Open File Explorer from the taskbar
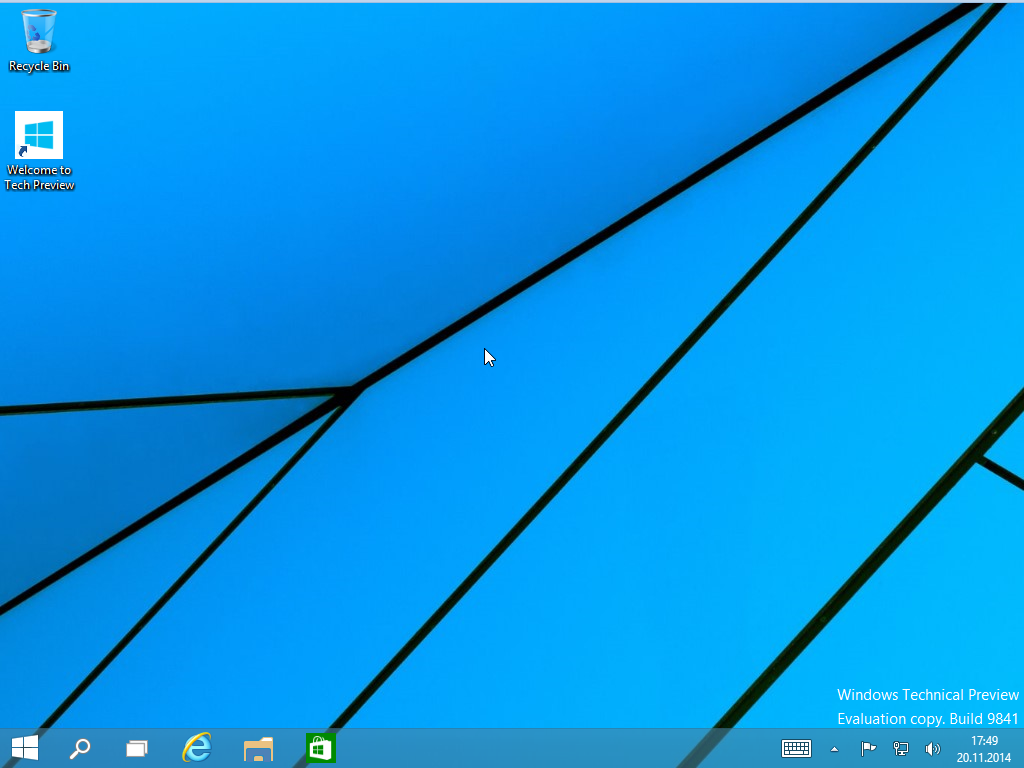Viewport: 1024px width, 768px height. point(258,749)
